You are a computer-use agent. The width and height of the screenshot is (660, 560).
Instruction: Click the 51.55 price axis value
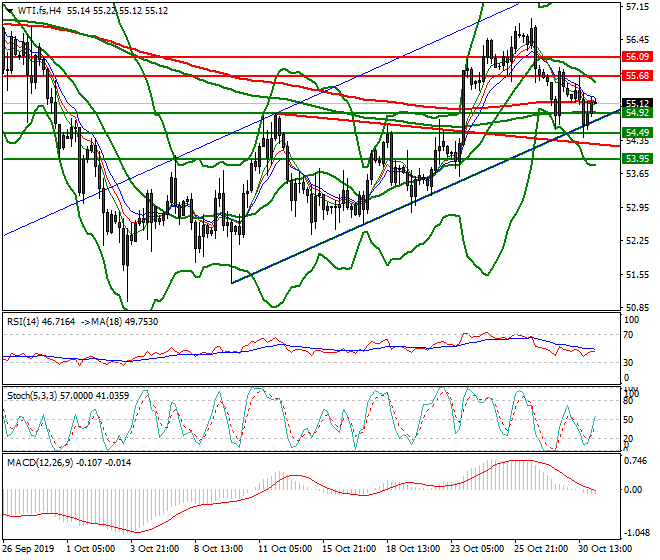(x=637, y=275)
